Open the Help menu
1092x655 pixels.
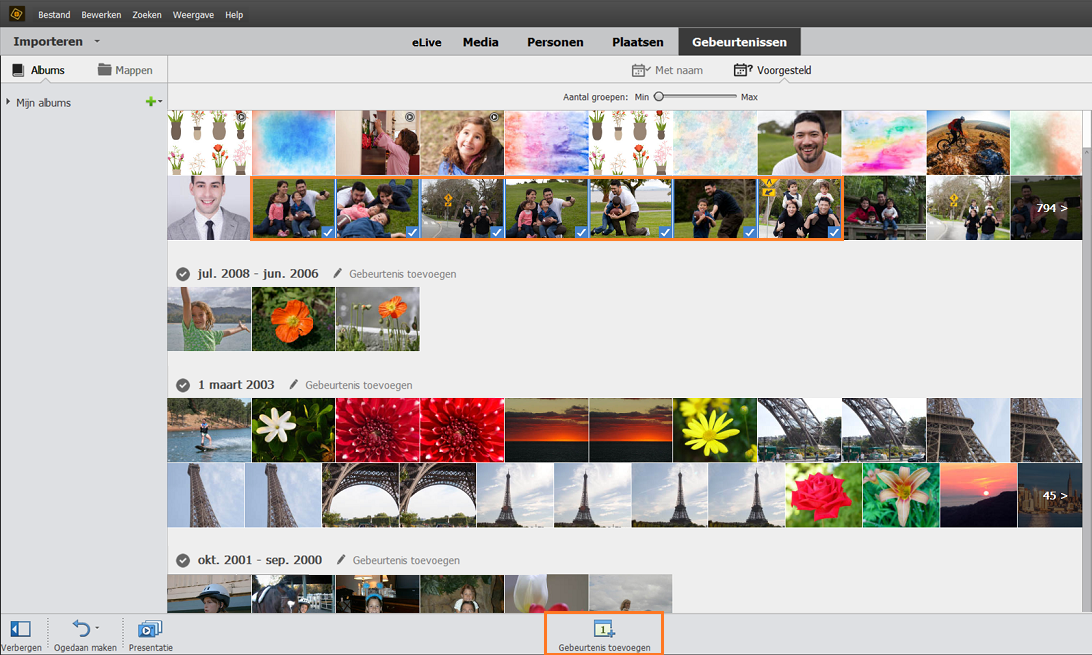234,15
